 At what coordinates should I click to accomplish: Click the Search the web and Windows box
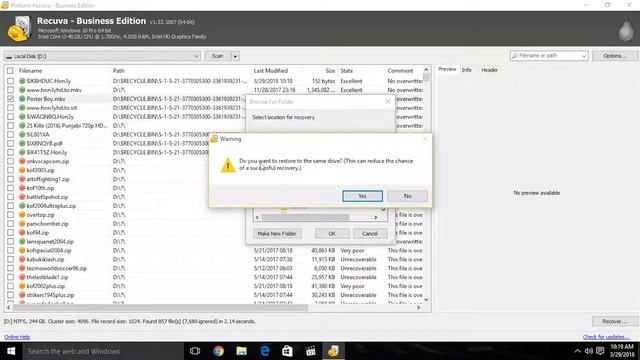(102, 351)
